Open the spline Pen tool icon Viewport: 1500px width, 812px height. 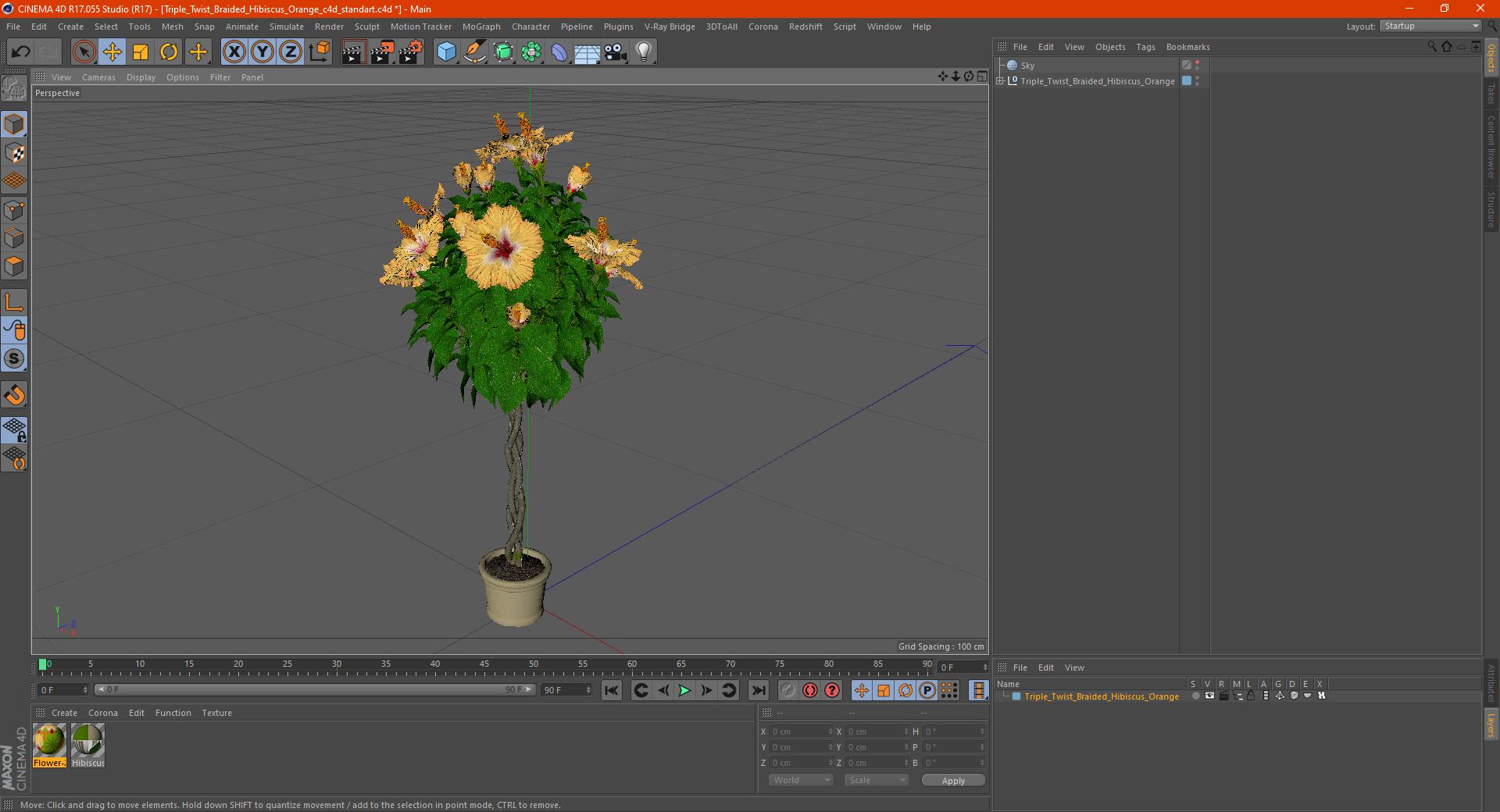coord(475,52)
